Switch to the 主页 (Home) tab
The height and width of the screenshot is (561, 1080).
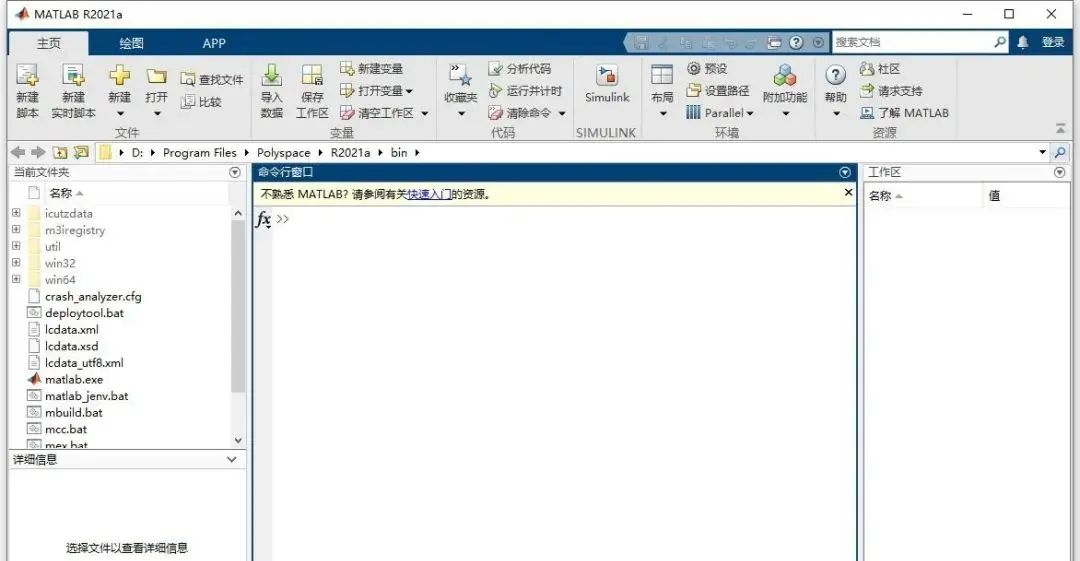coord(48,43)
